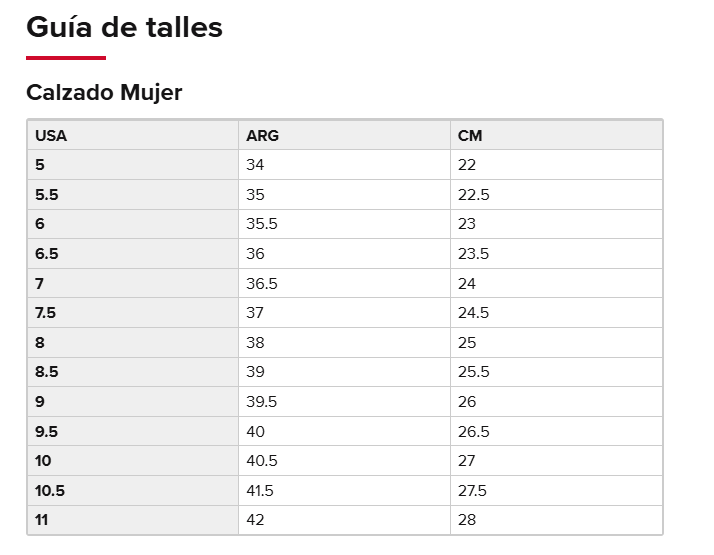Screen dimensions: 714x555
Task: Click ARG size 39.5 cell
Action: (344, 402)
